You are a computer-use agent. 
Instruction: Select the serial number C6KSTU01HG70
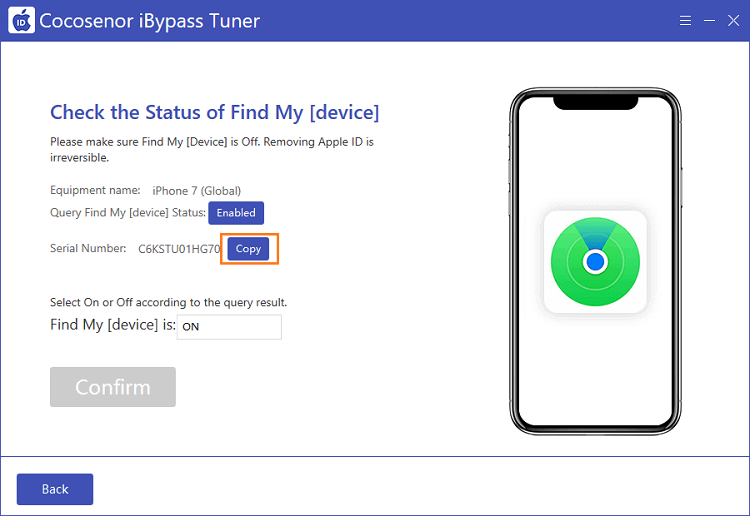(x=179, y=249)
